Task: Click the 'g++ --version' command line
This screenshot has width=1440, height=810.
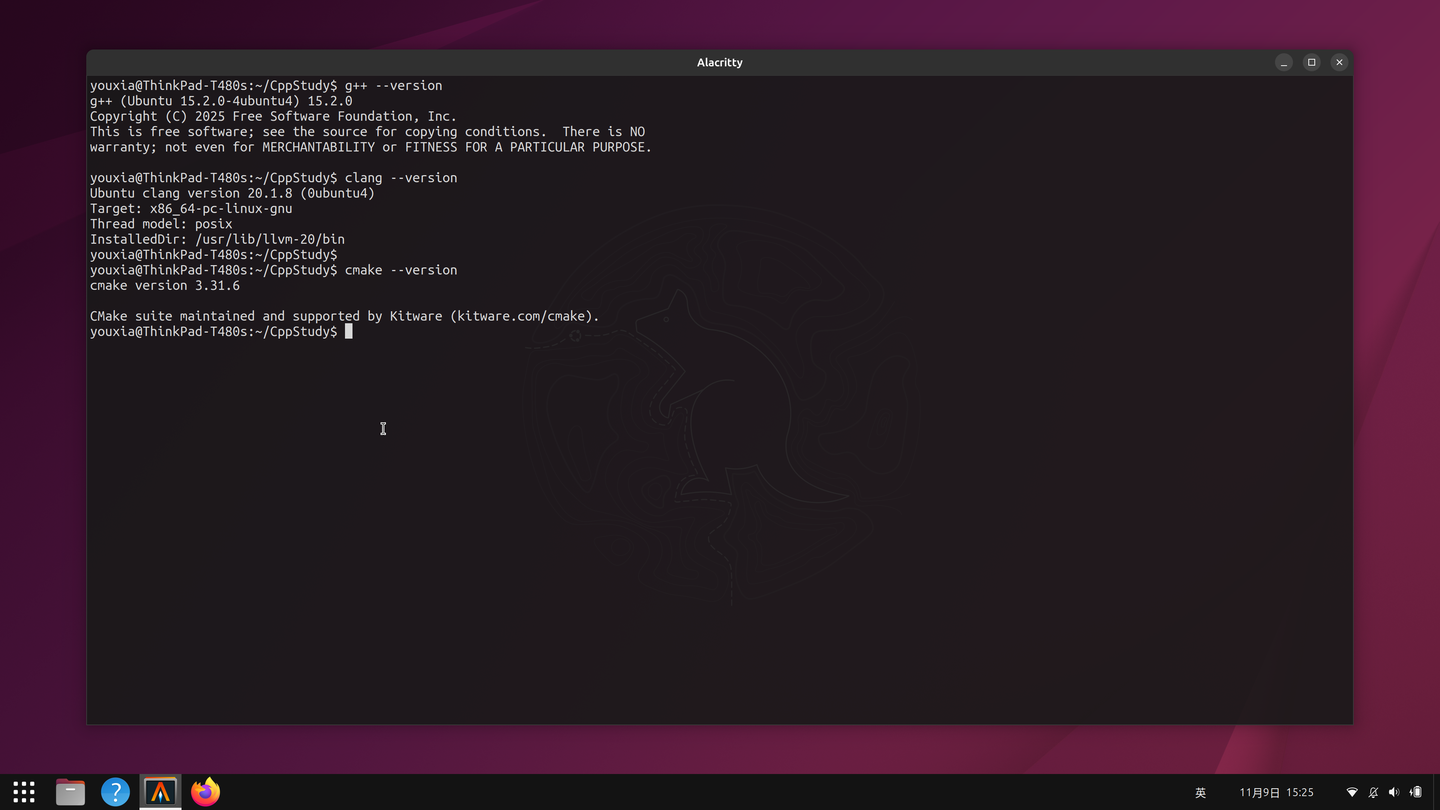Action: tap(266, 86)
